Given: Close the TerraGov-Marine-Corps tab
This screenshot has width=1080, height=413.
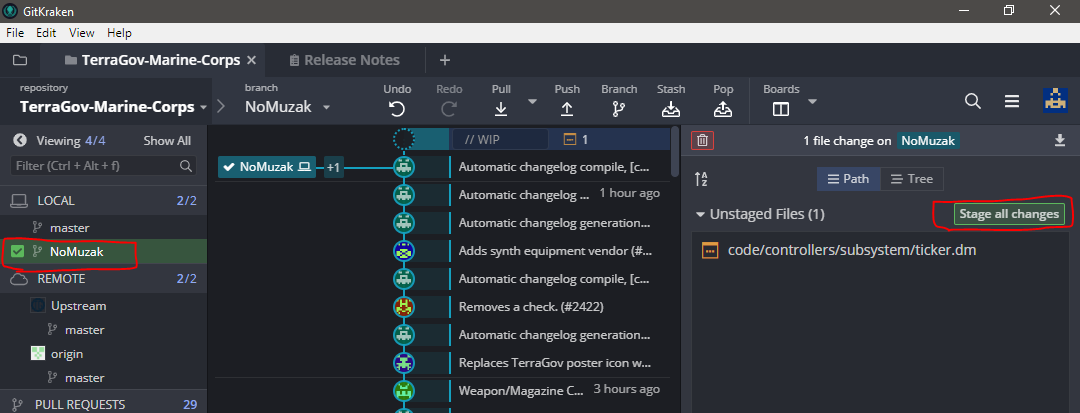Looking at the screenshot, I should click(x=251, y=61).
